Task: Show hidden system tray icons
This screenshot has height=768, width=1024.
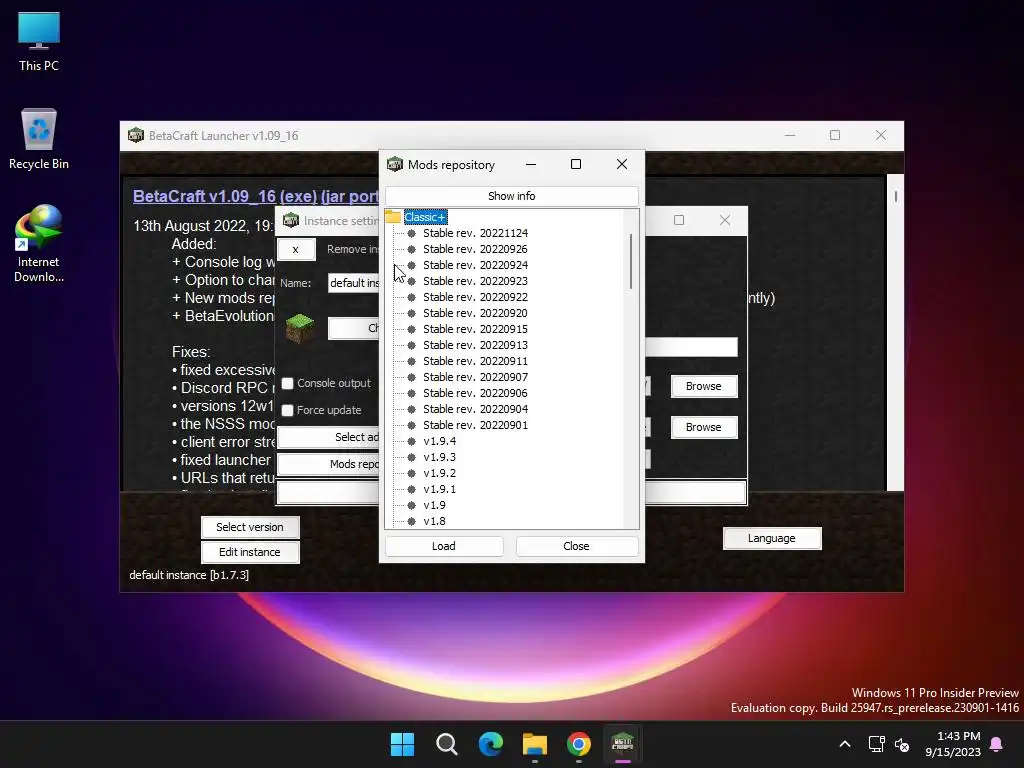Action: (x=844, y=744)
